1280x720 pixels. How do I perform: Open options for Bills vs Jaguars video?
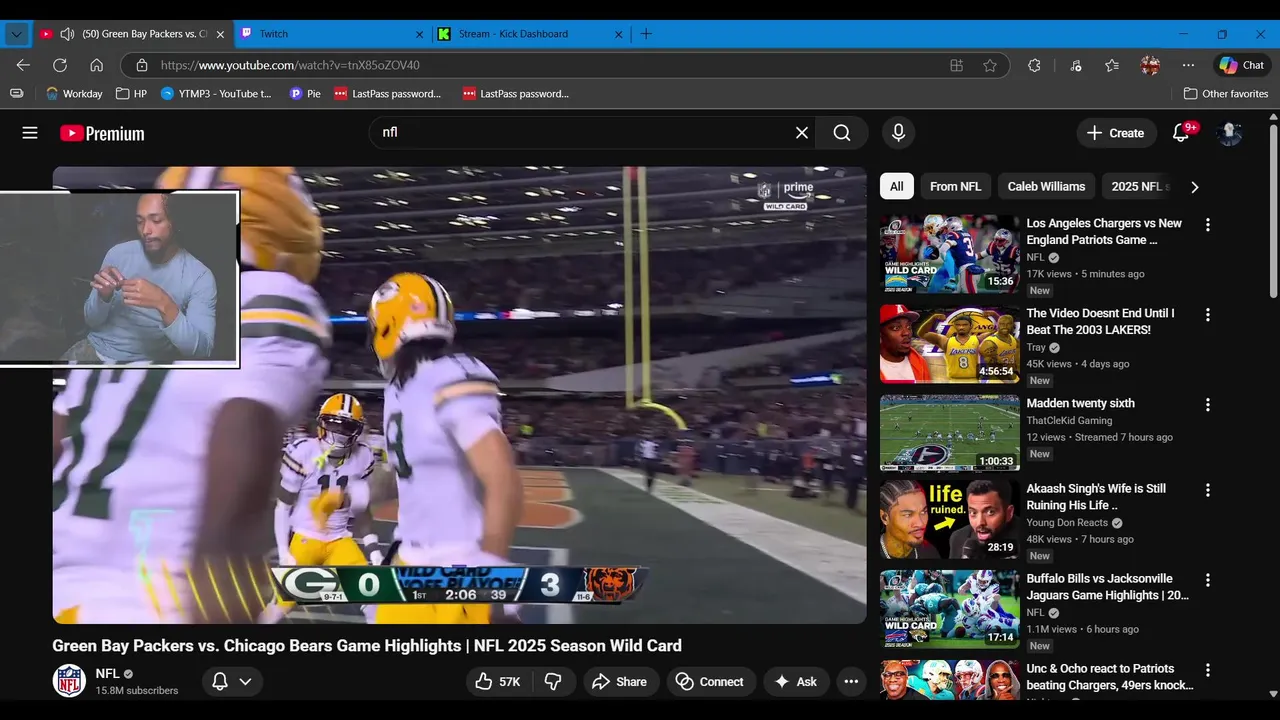point(1207,580)
